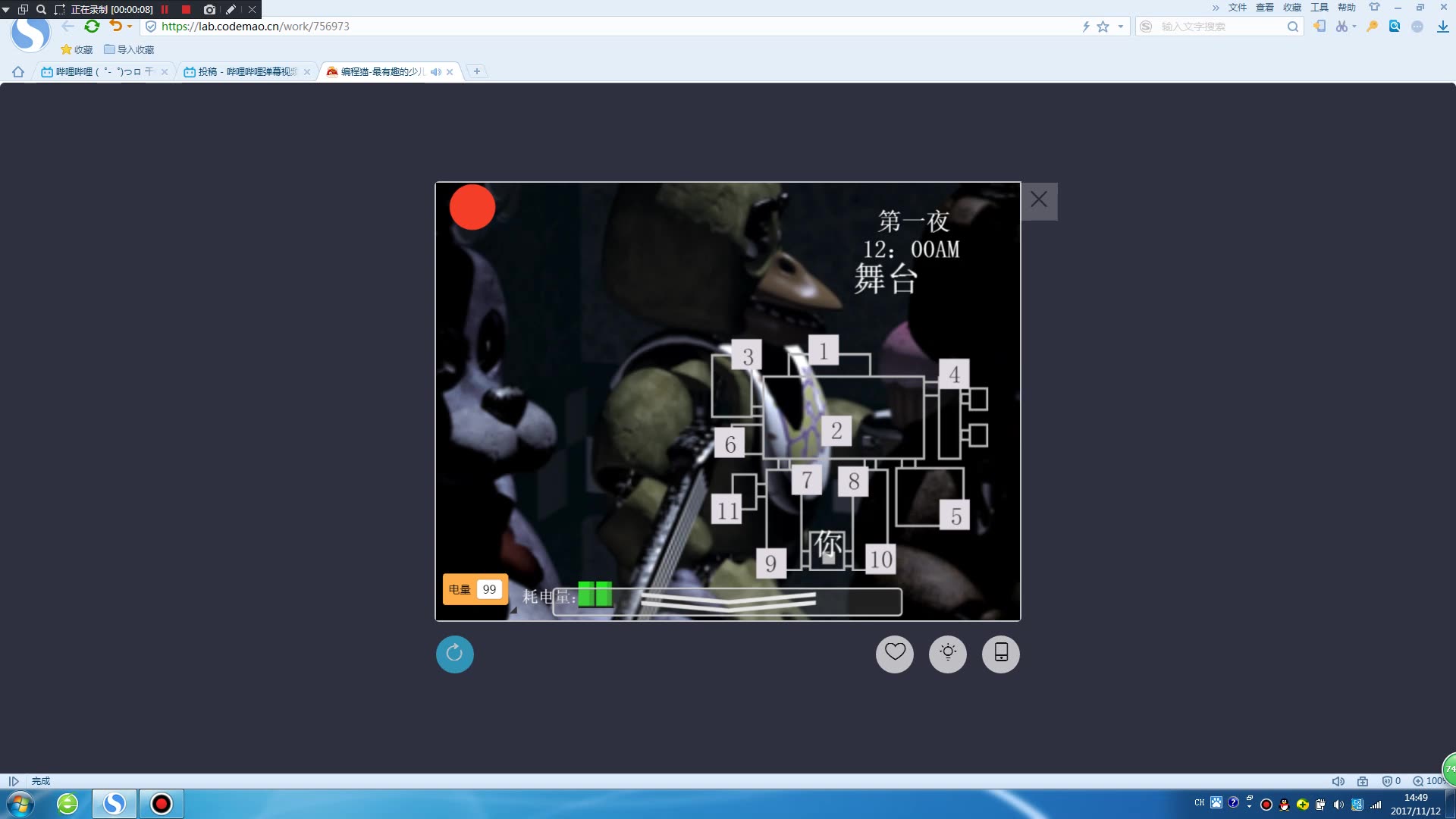Click the undo restore-tab icon

coord(115,26)
